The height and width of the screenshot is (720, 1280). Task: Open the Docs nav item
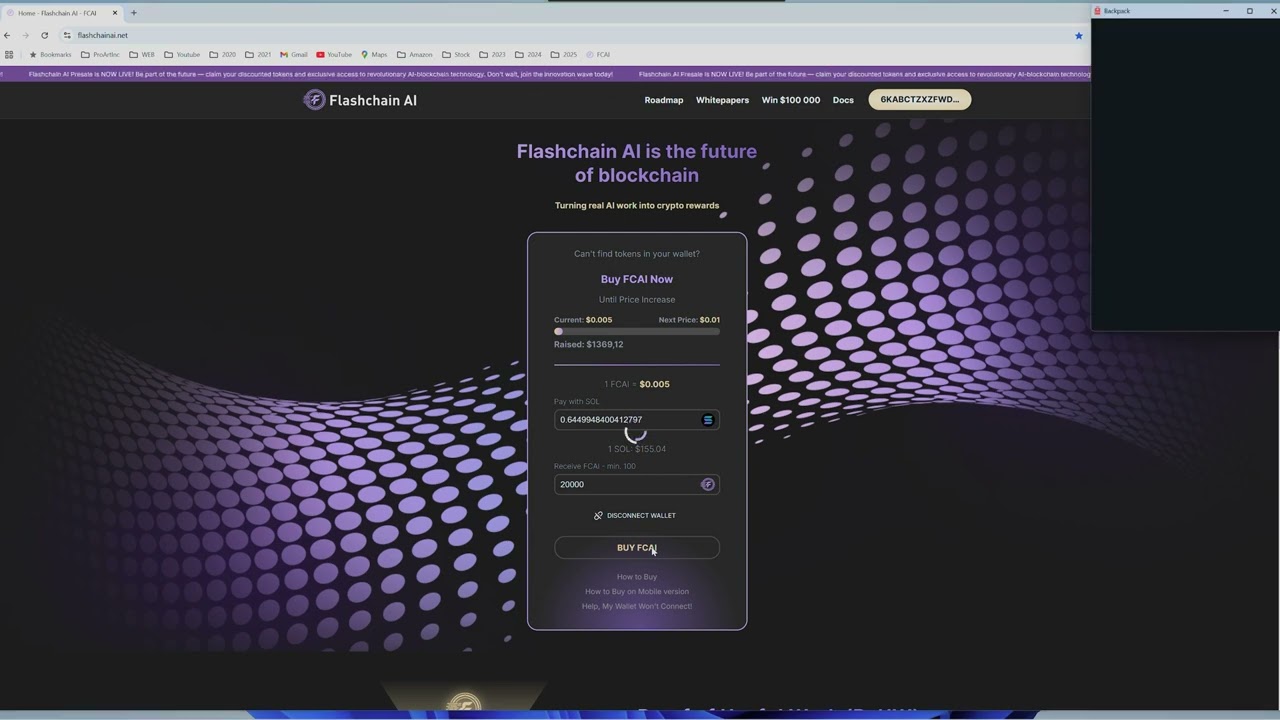[843, 100]
